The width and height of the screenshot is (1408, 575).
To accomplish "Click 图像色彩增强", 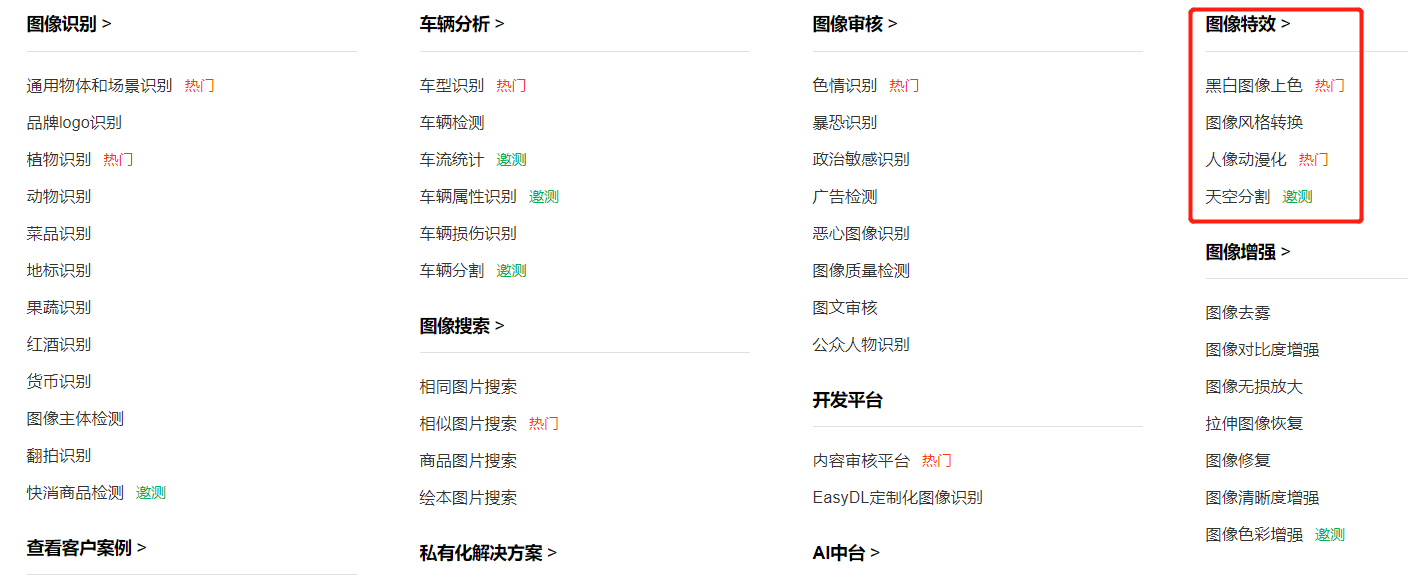I will tap(1254, 535).
